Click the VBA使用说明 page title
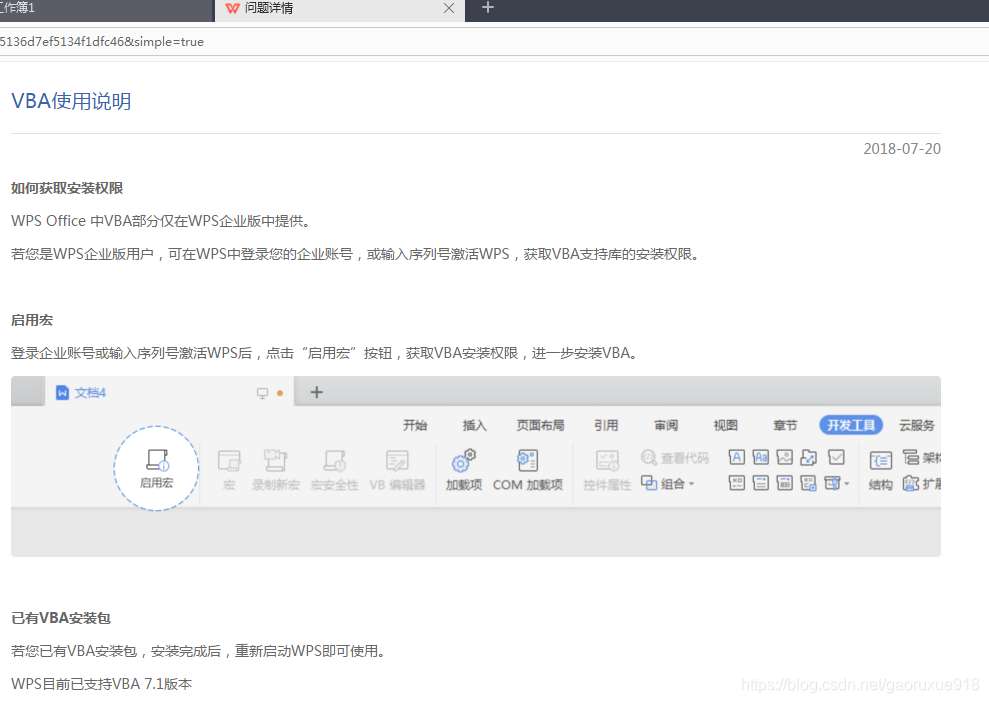The width and height of the screenshot is (989, 703). 71,101
